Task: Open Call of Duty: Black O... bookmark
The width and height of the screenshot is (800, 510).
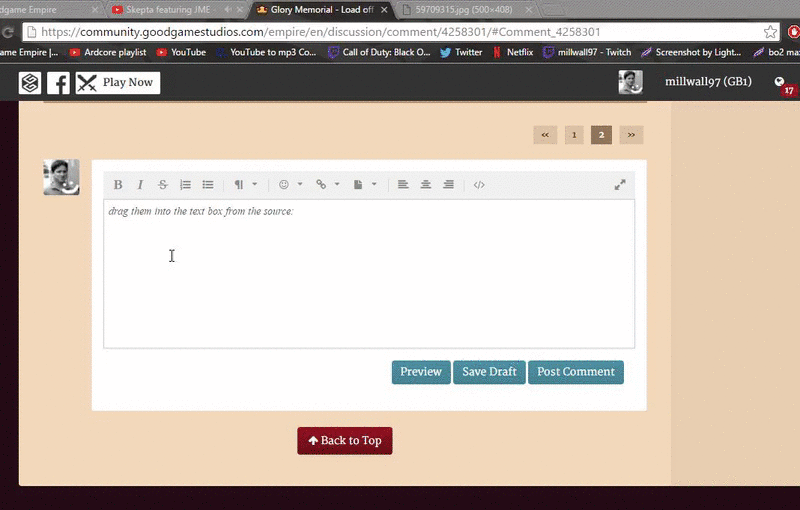Action: point(379,52)
